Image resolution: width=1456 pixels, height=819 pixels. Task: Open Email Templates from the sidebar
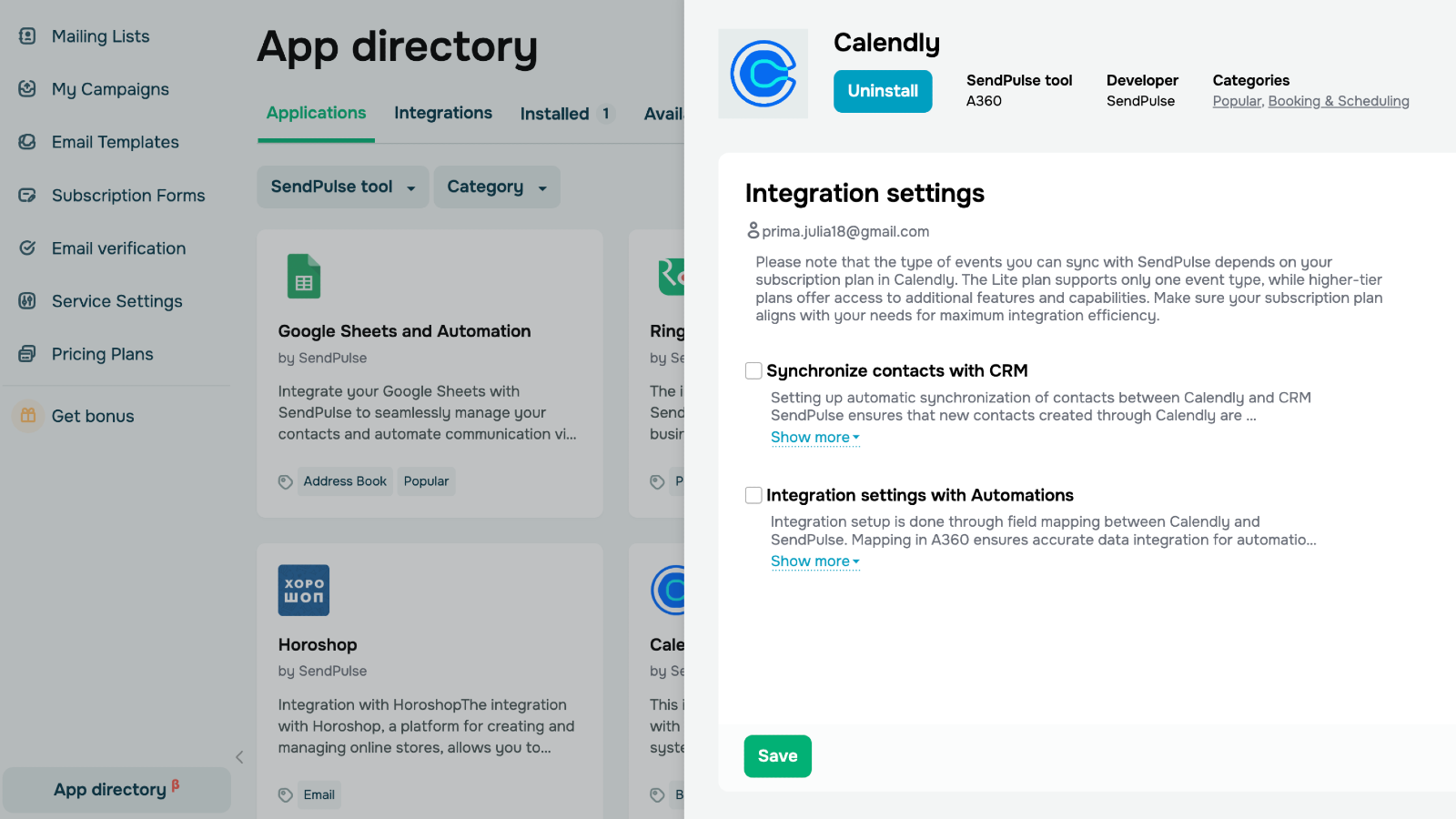click(x=115, y=142)
